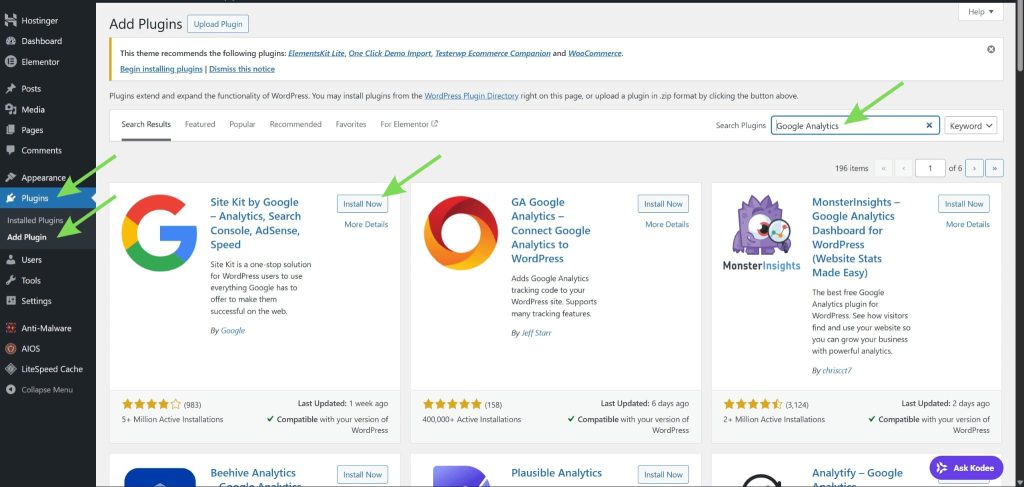The width and height of the screenshot is (1024, 487).
Task: Open the Tools wrench icon
Action: point(10,280)
